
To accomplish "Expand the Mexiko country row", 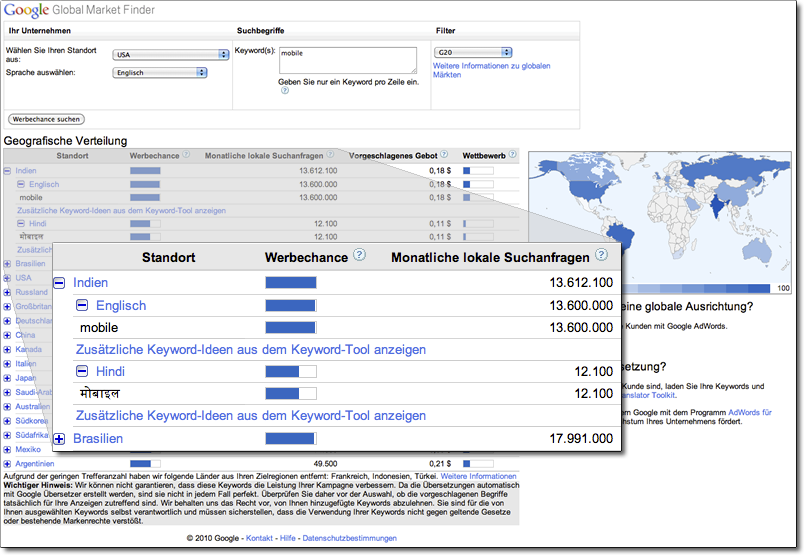I will 7,450.
